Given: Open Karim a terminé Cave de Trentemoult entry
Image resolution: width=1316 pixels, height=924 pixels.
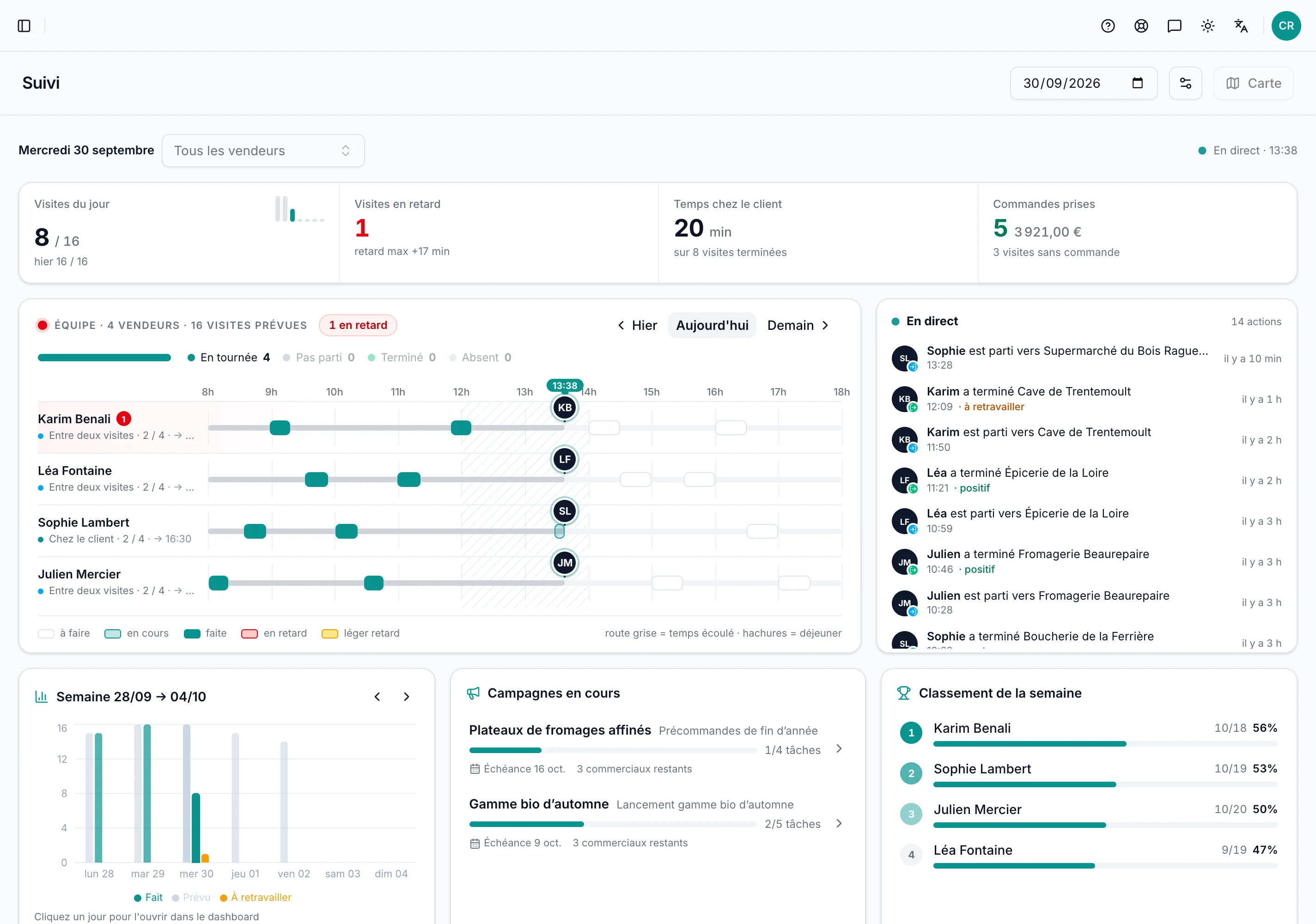Looking at the screenshot, I should click(1087, 399).
